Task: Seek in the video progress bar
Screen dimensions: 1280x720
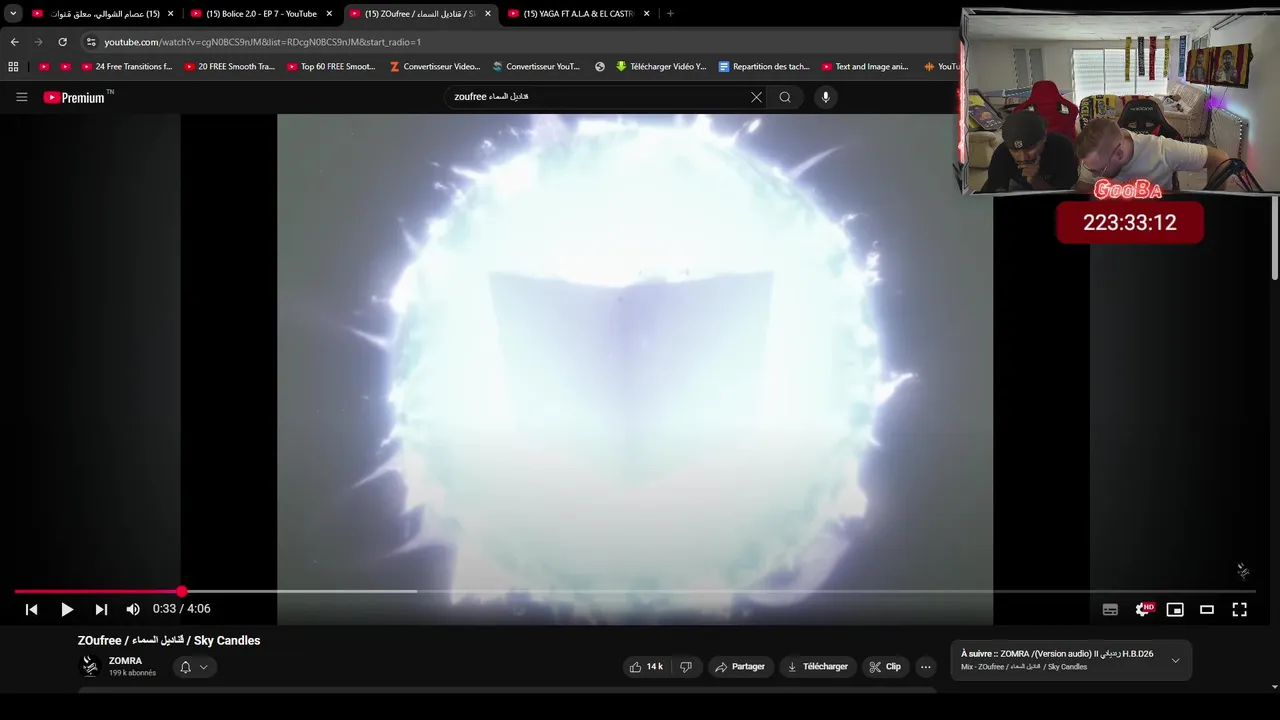Action: (x=635, y=591)
